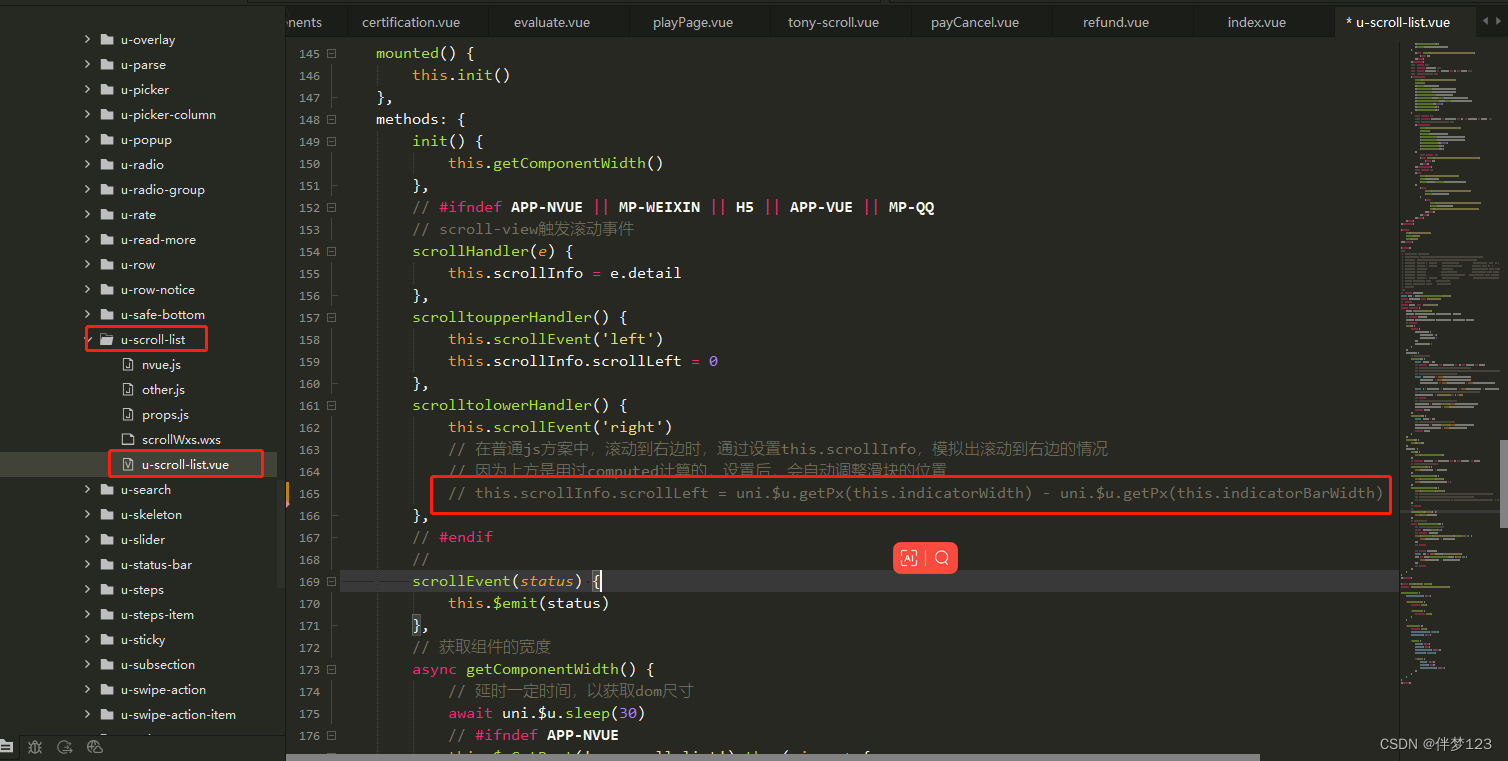The width and height of the screenshot is (1508, 761).
Task: Fold the scrollHandler function at line 154
Action: click(331, 251)
